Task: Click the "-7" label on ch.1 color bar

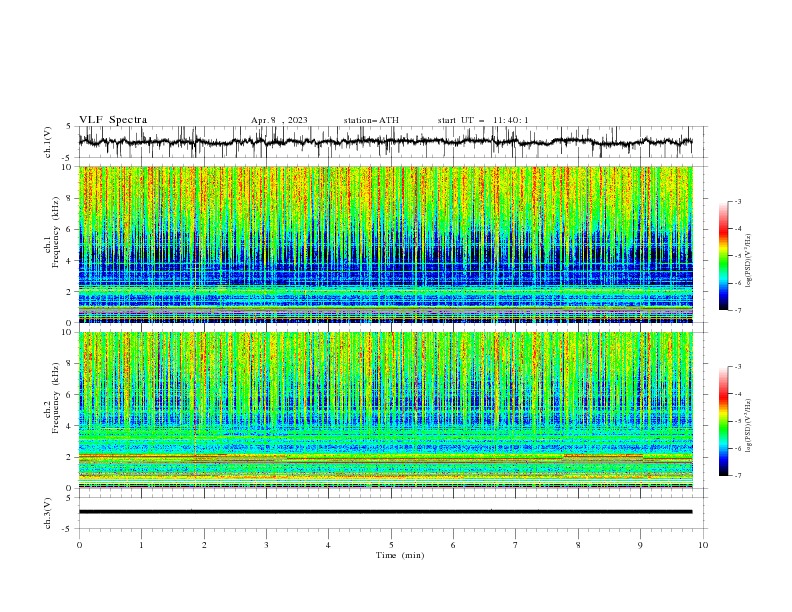Action: [737, 311]
